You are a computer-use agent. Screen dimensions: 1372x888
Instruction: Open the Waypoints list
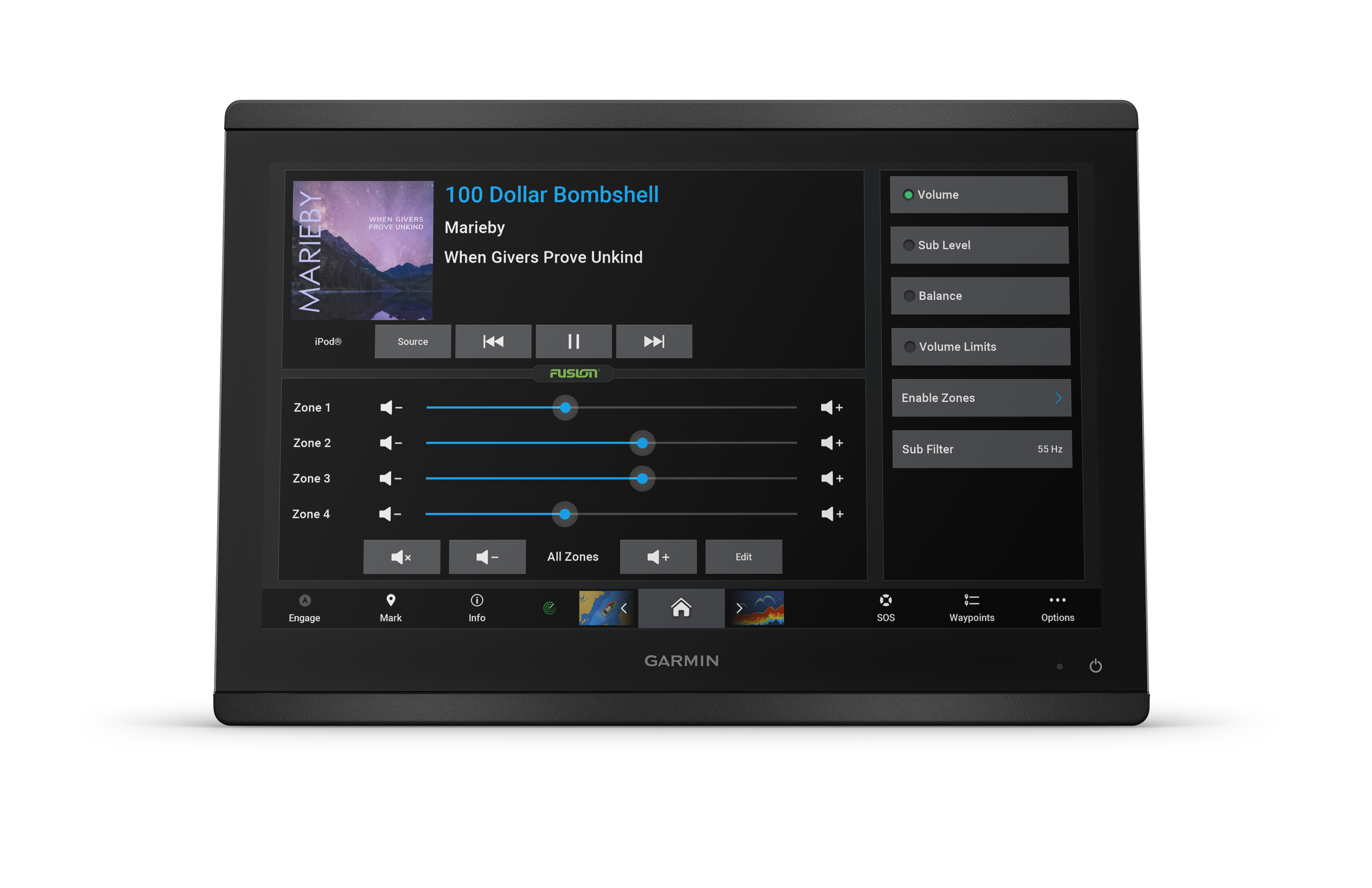pos(972,608)
